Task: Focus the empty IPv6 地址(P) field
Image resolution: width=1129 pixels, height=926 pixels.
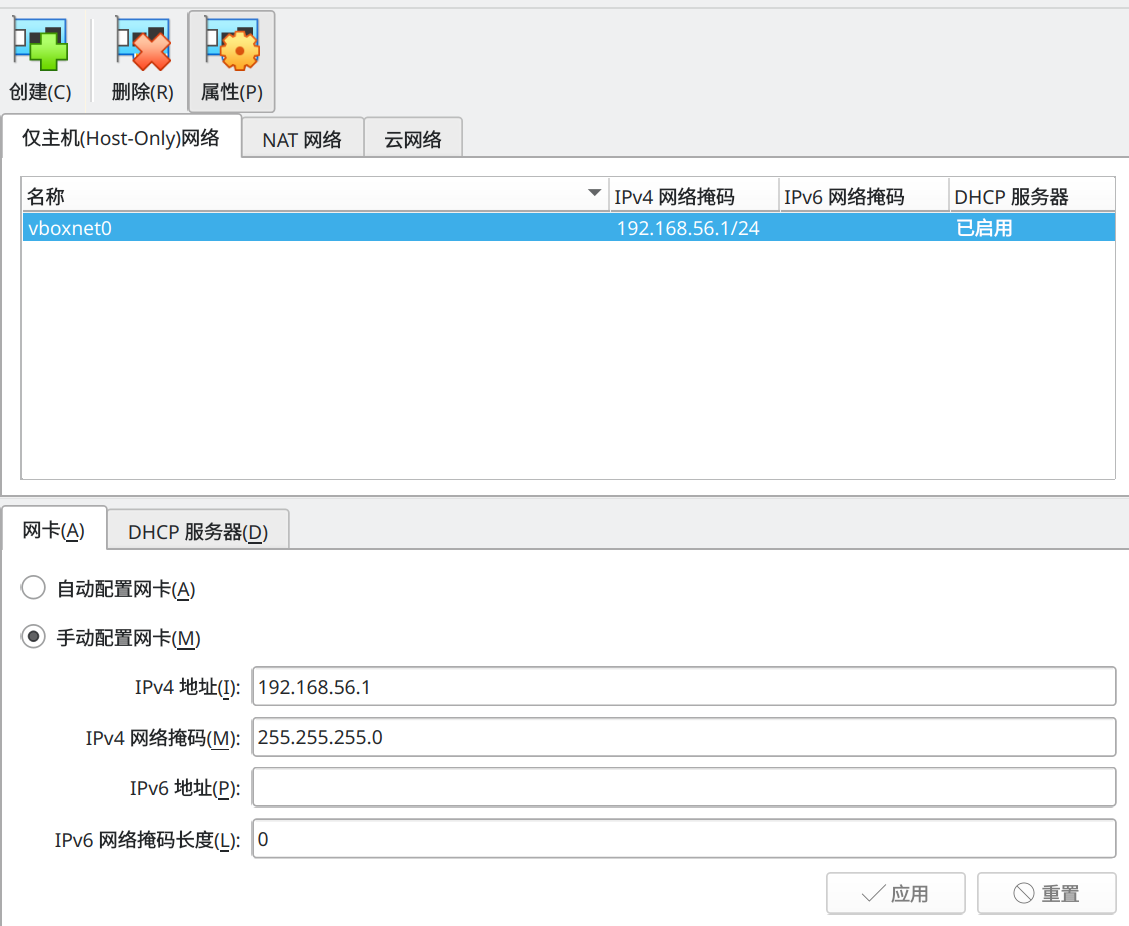Action: (684, 787)
